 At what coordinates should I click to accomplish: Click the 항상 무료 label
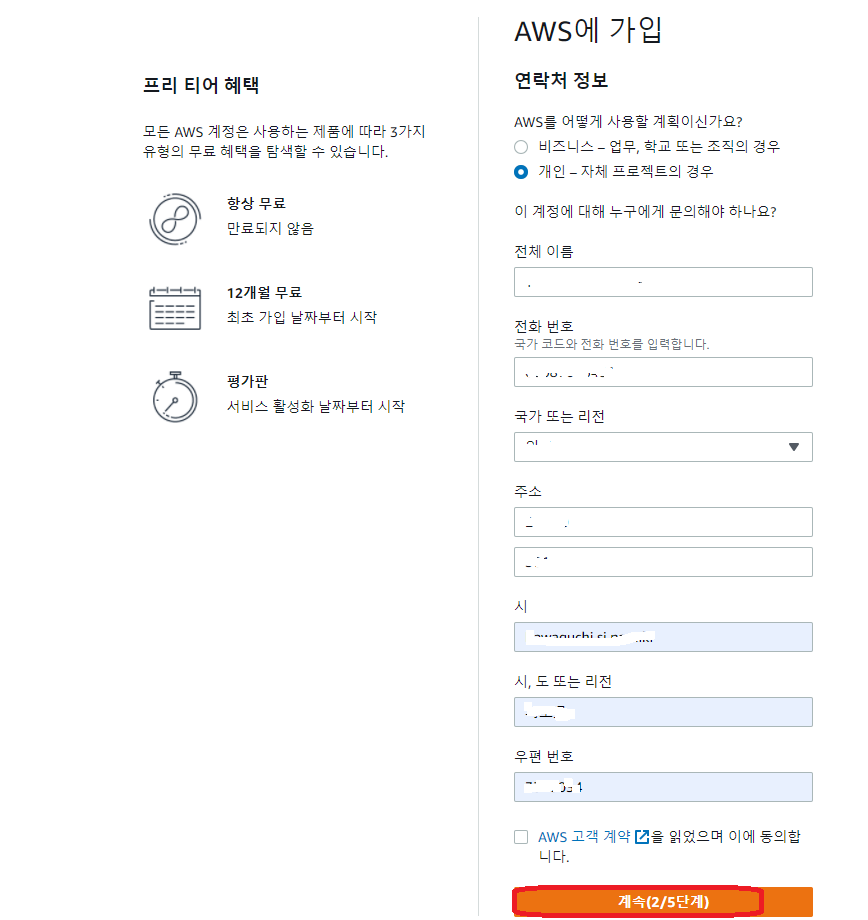[x=256, y=204]
